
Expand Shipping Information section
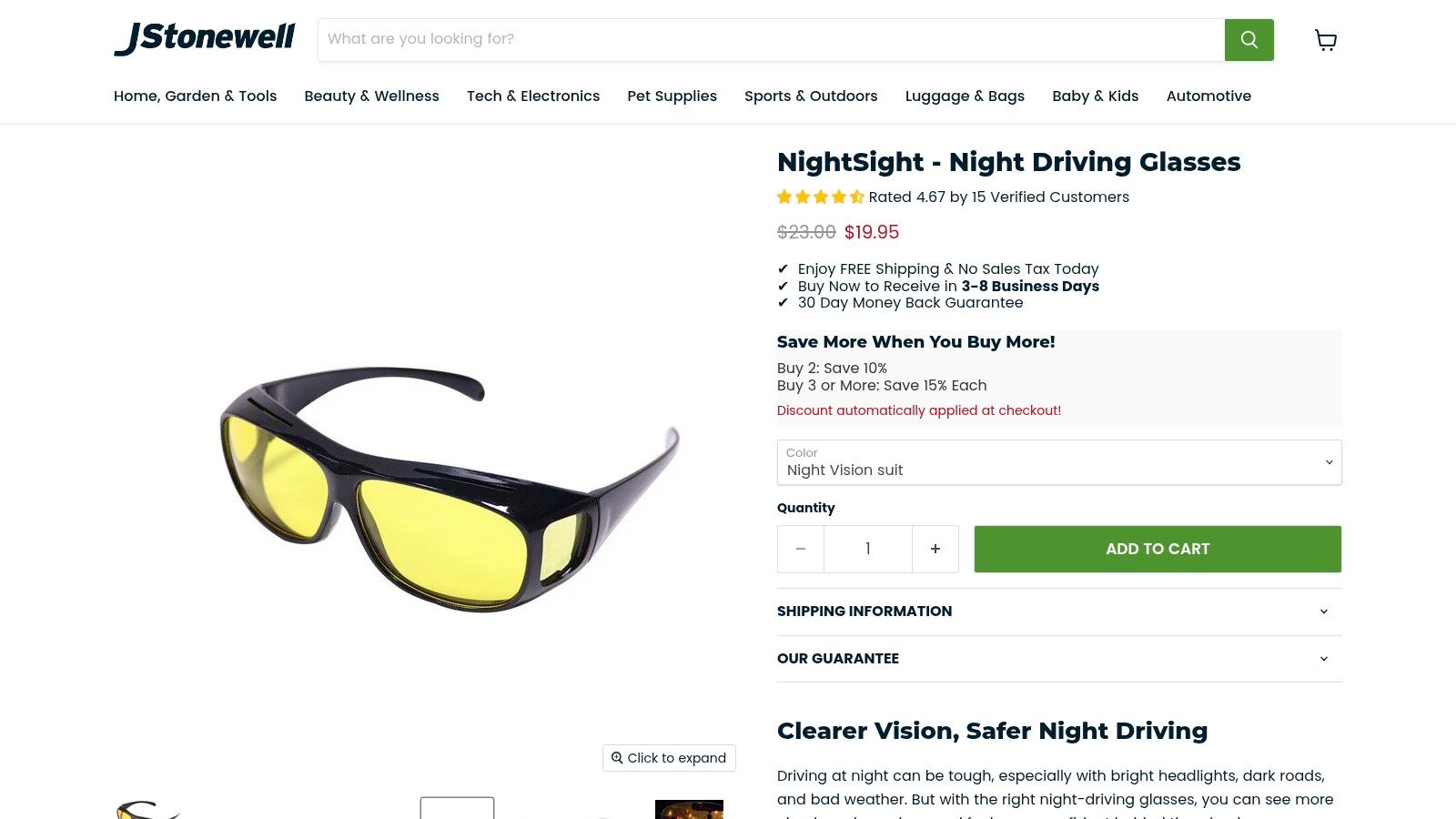click(1058, 612)
